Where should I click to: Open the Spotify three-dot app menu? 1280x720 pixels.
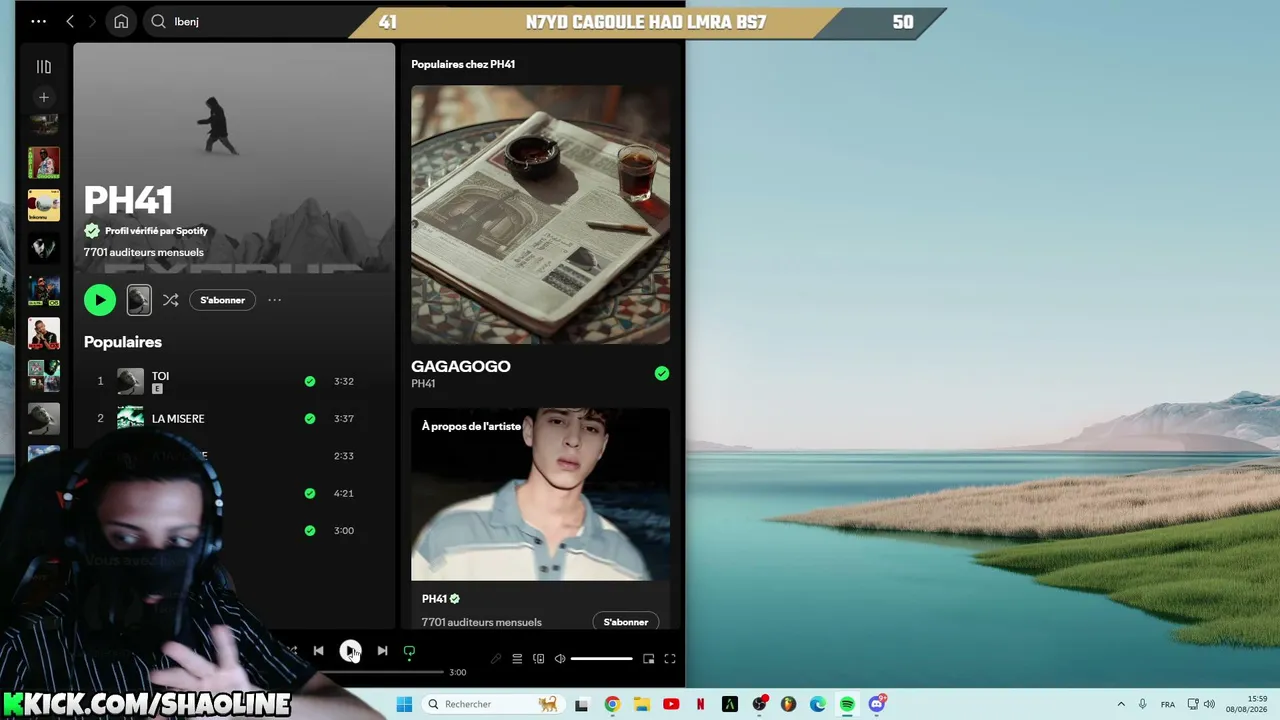click(x=38, y=21)
